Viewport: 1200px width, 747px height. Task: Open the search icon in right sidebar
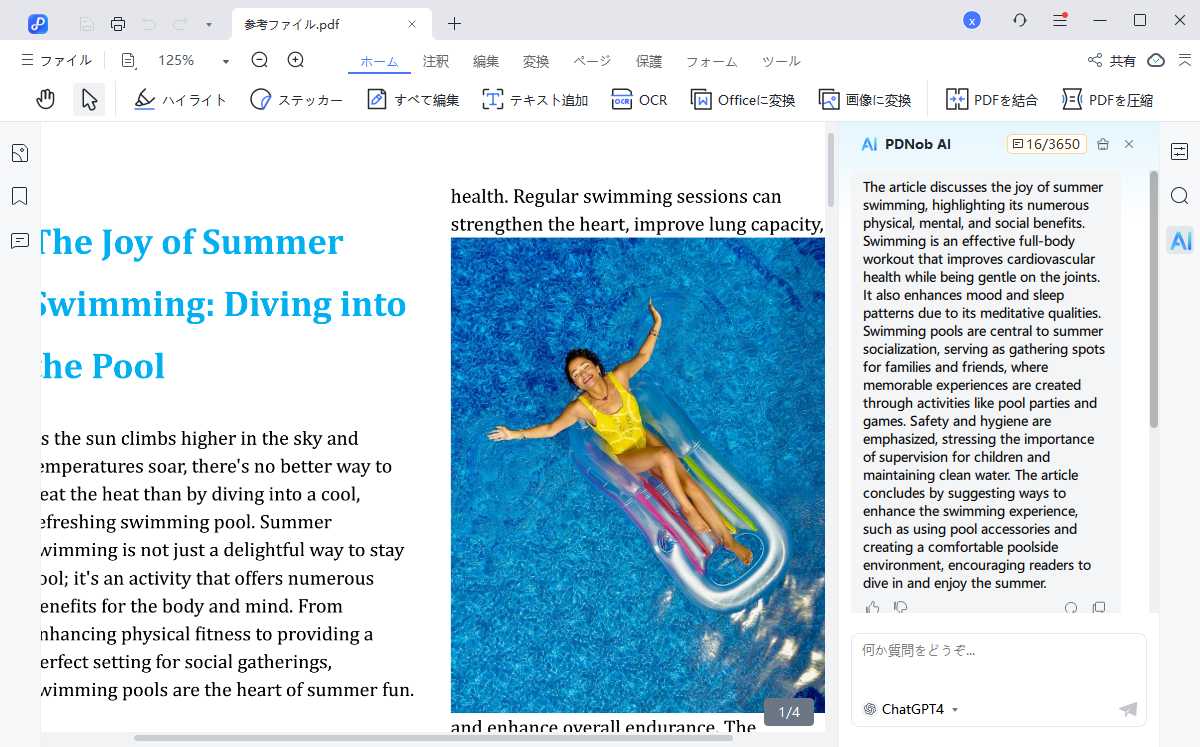click(x=1180, y=196)
